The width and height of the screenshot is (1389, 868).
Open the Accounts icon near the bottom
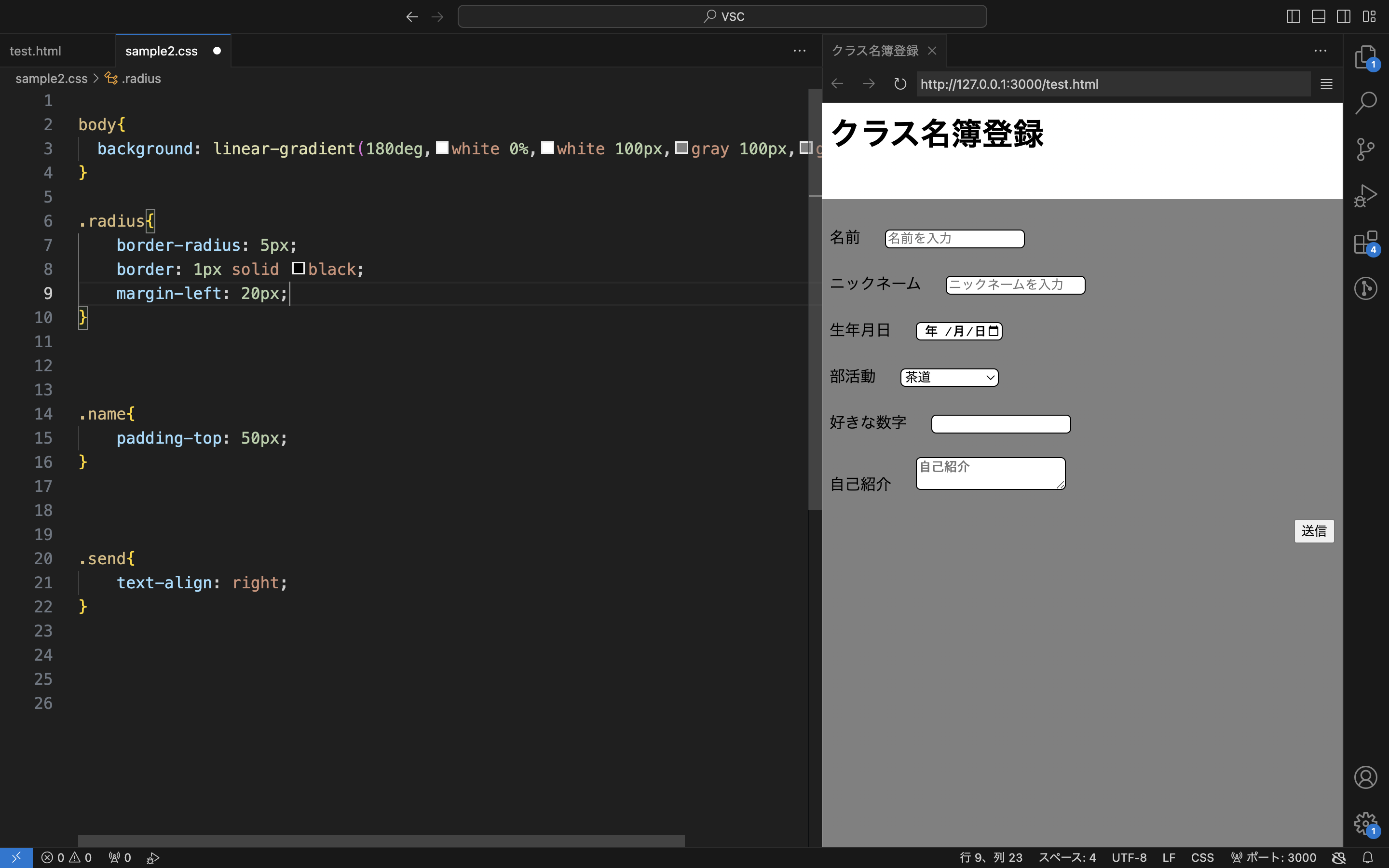(x=1365, y=777)
